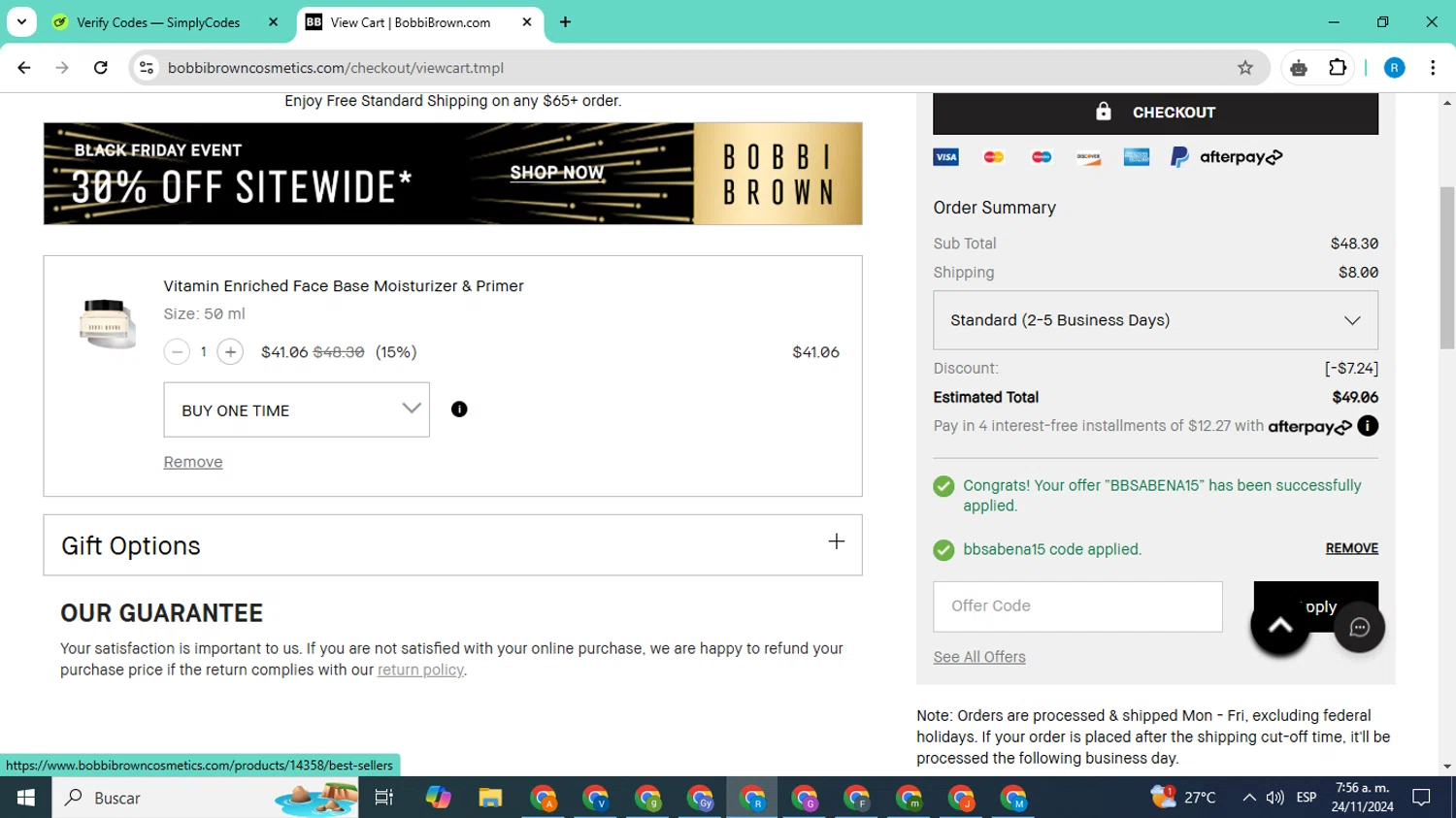View site information icon in address bar
1456x818 pixels.
coord(147,68)
